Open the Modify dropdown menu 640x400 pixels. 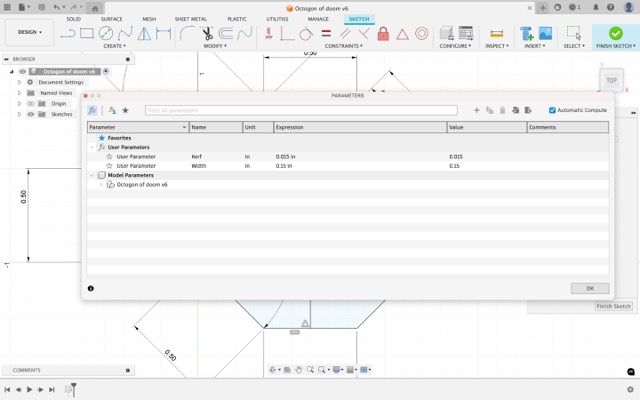215,46
